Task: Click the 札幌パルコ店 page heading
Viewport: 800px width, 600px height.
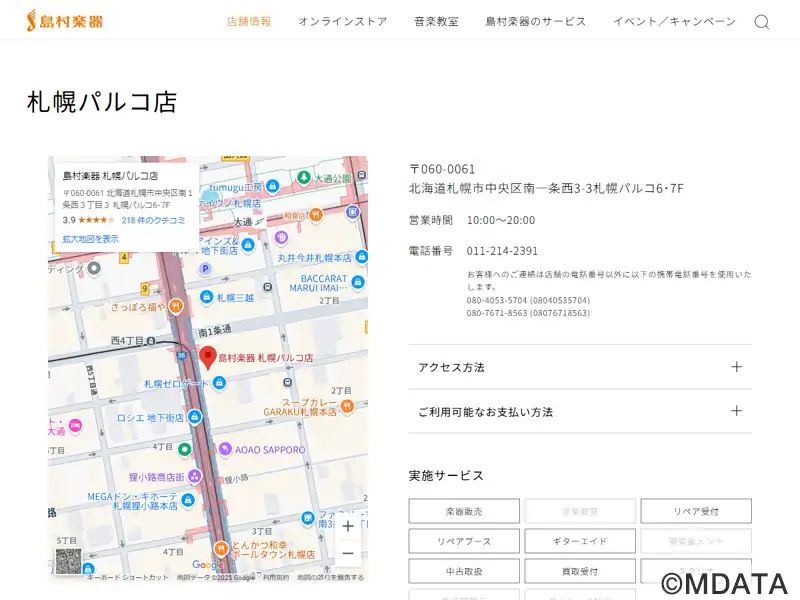Action: point(102,102)
